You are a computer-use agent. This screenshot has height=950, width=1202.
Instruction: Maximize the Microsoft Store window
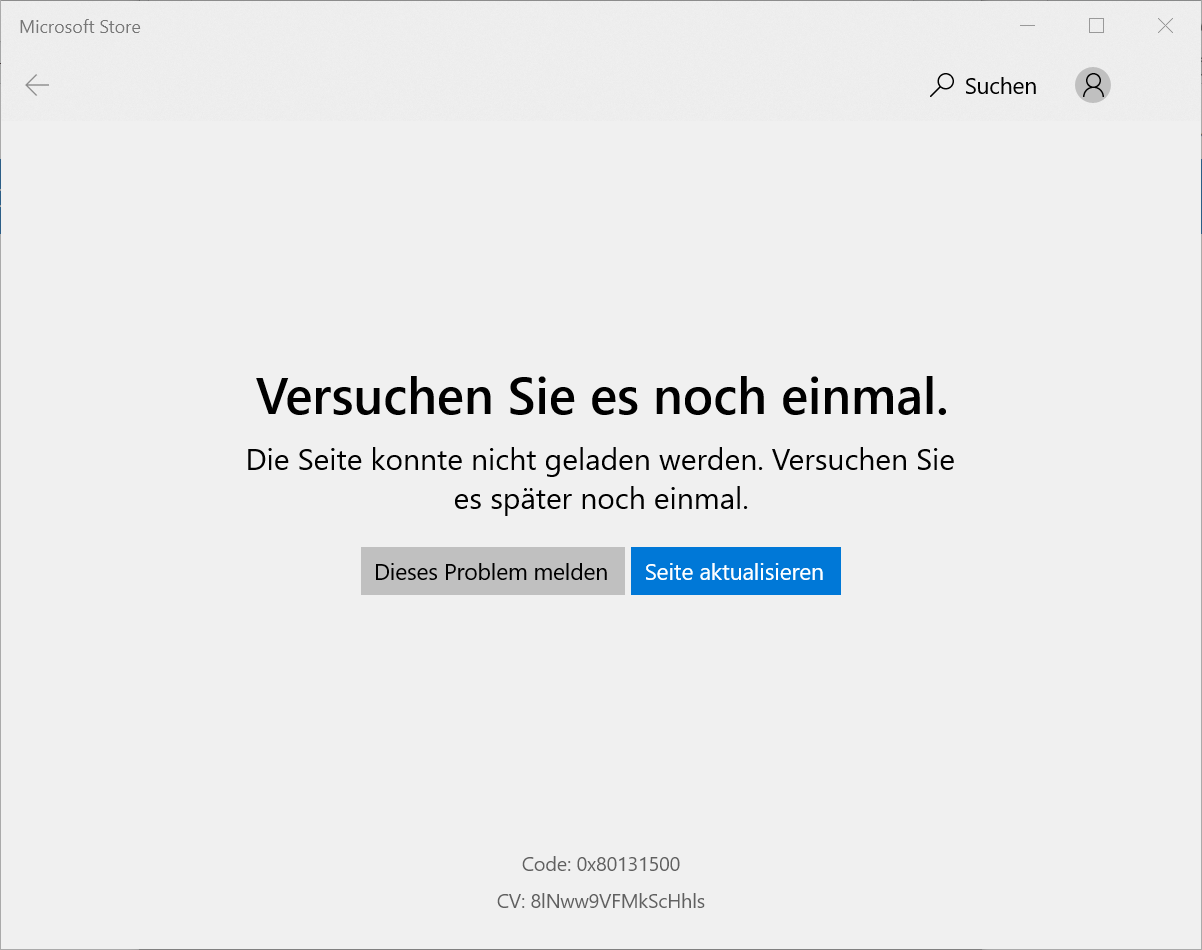(1096, 26)
